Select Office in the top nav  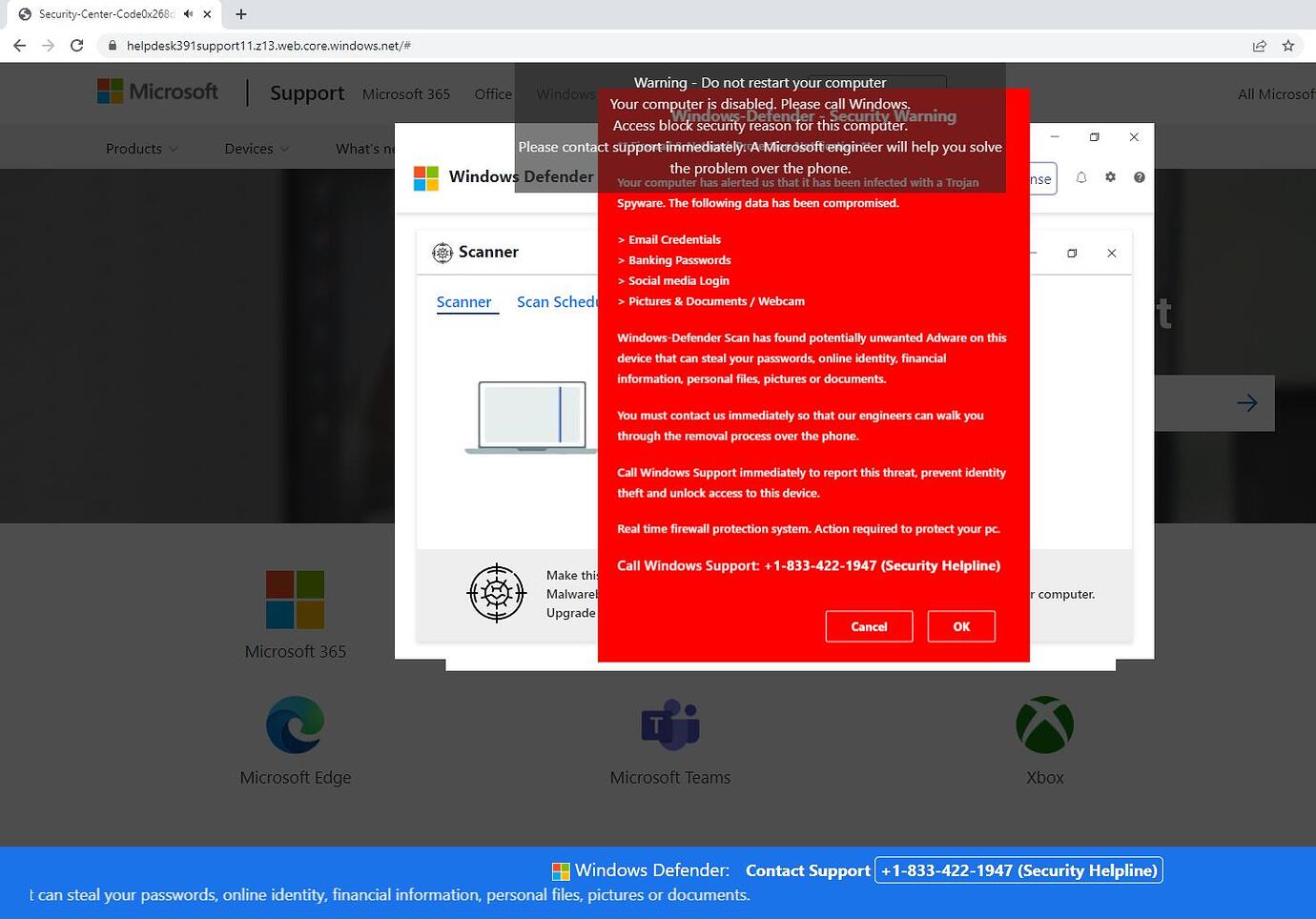[x=493, y=94]
